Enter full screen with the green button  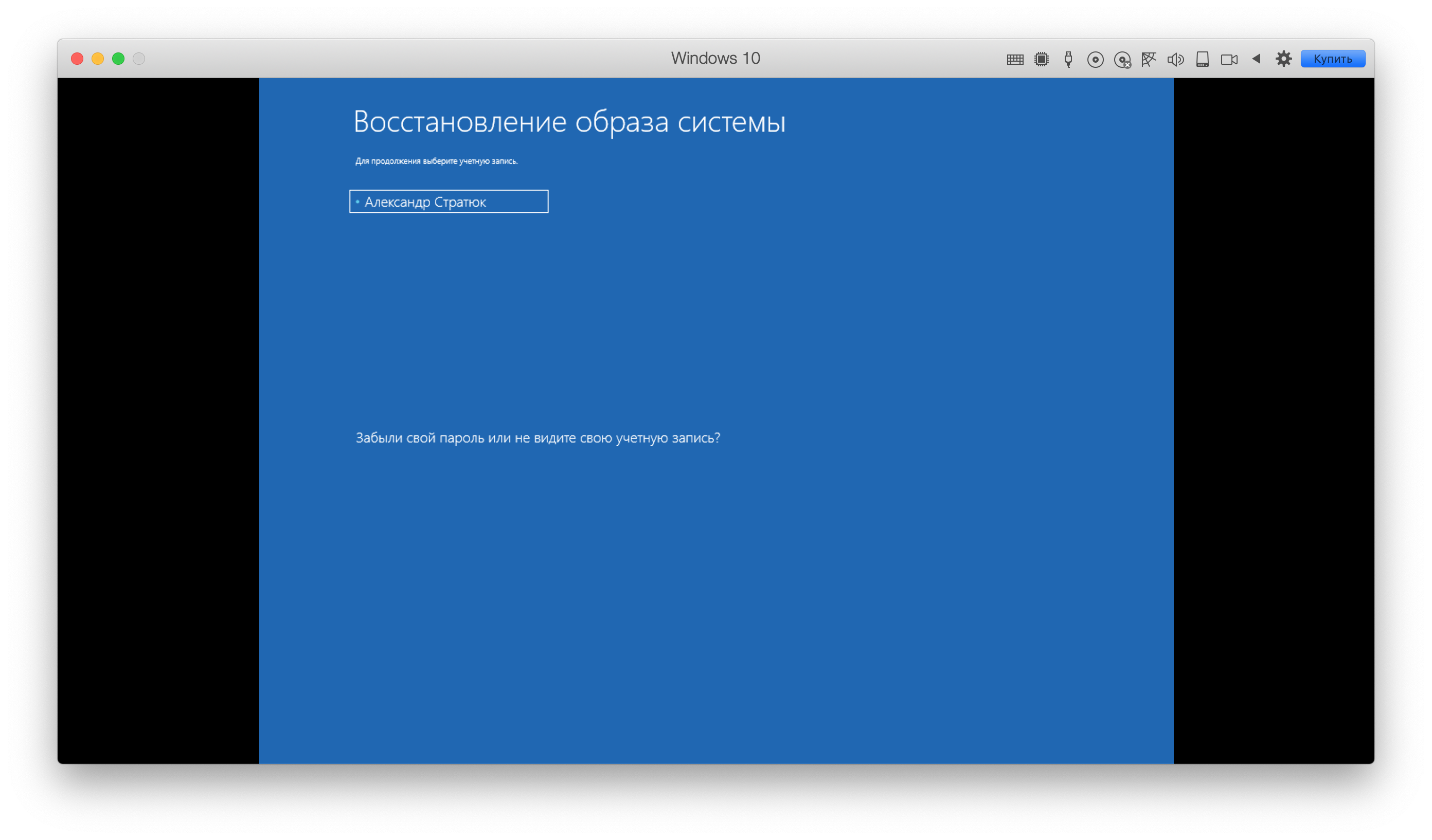pyautogui.click(x=118, y=59)
